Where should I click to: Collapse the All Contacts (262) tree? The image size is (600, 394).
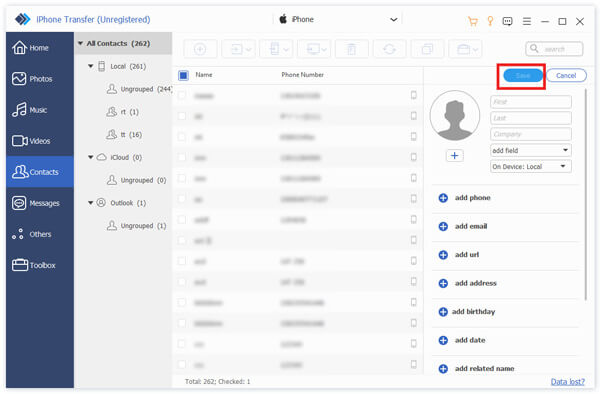[x=80, y=44]
